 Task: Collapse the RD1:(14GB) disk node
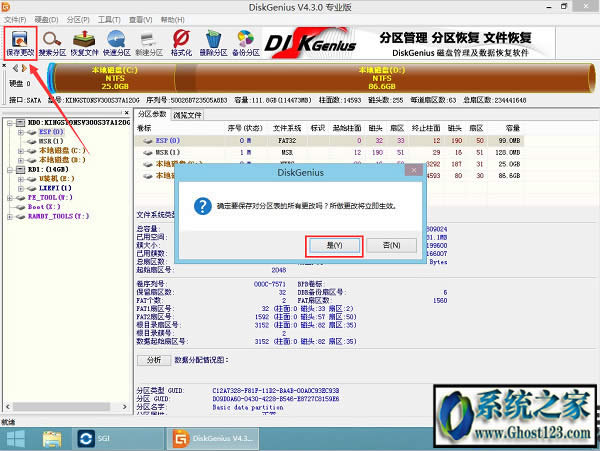pyautogui.click(x=8, y=170)
